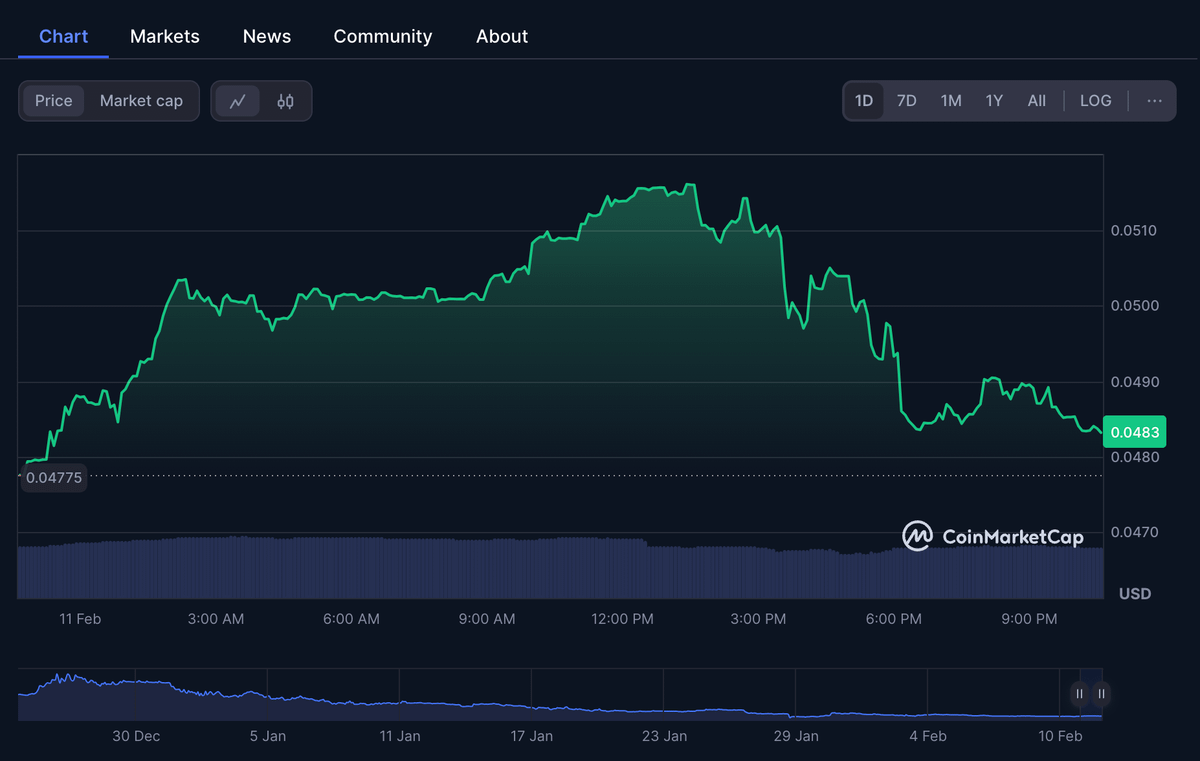Go to the Community tab

(x=383, y=36)
